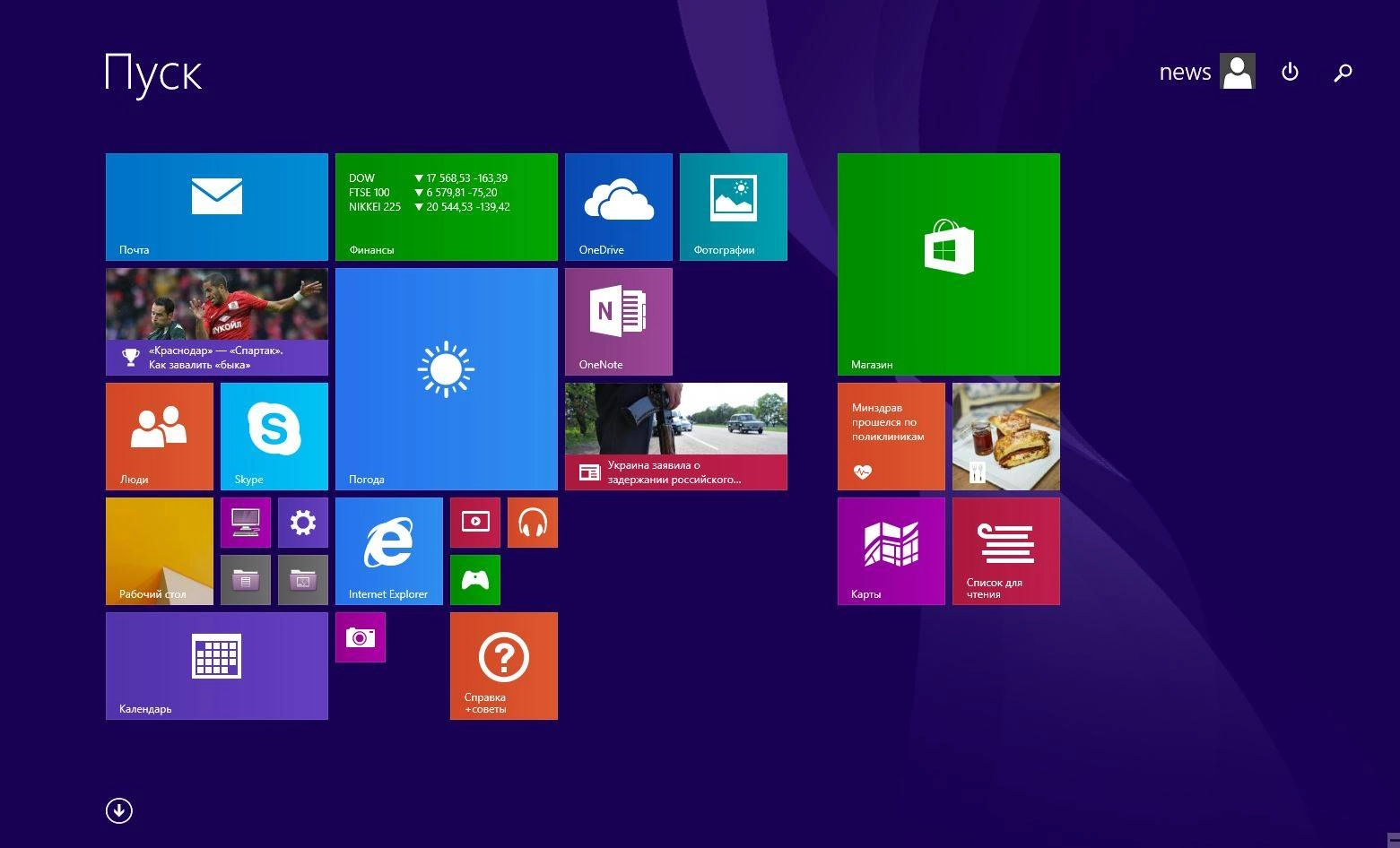This screenshot has height=848, width=1400.
Task: Go to the Рабочий стол desktop tile
Action: (x=160, y=551)
